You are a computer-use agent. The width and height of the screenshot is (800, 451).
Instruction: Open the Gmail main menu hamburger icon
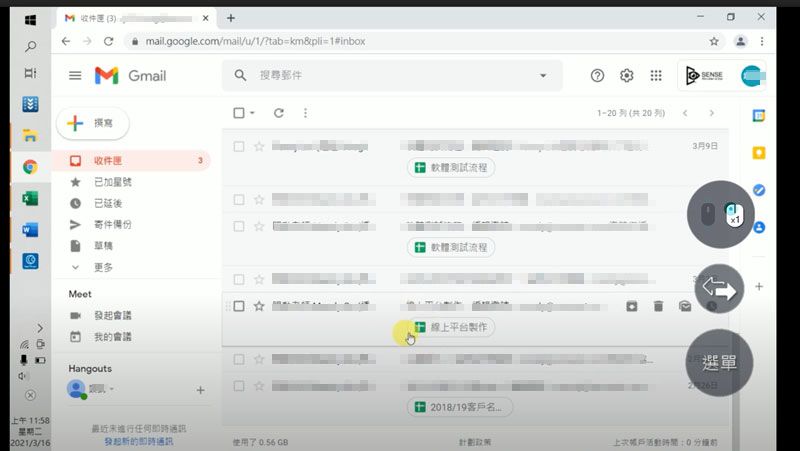(x=75, y=76)
